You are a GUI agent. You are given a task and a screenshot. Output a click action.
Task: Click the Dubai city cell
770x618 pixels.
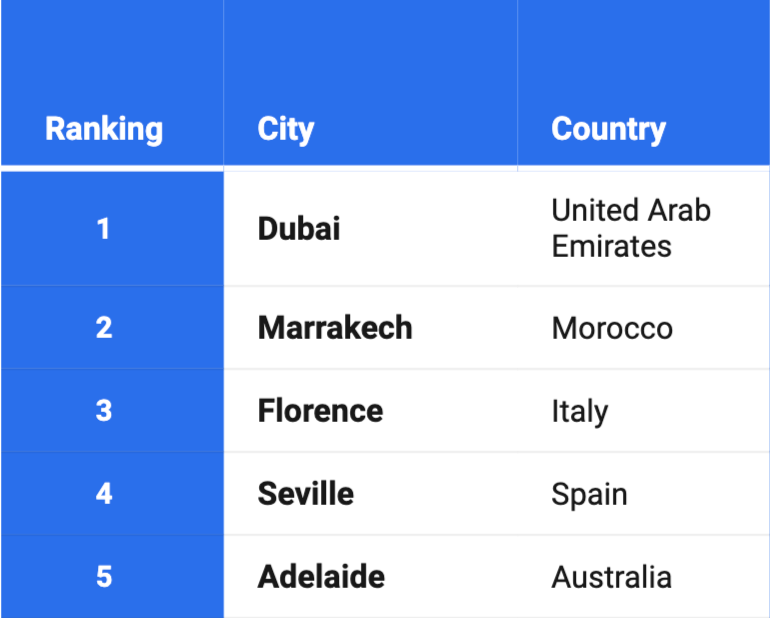coord(371,228)
